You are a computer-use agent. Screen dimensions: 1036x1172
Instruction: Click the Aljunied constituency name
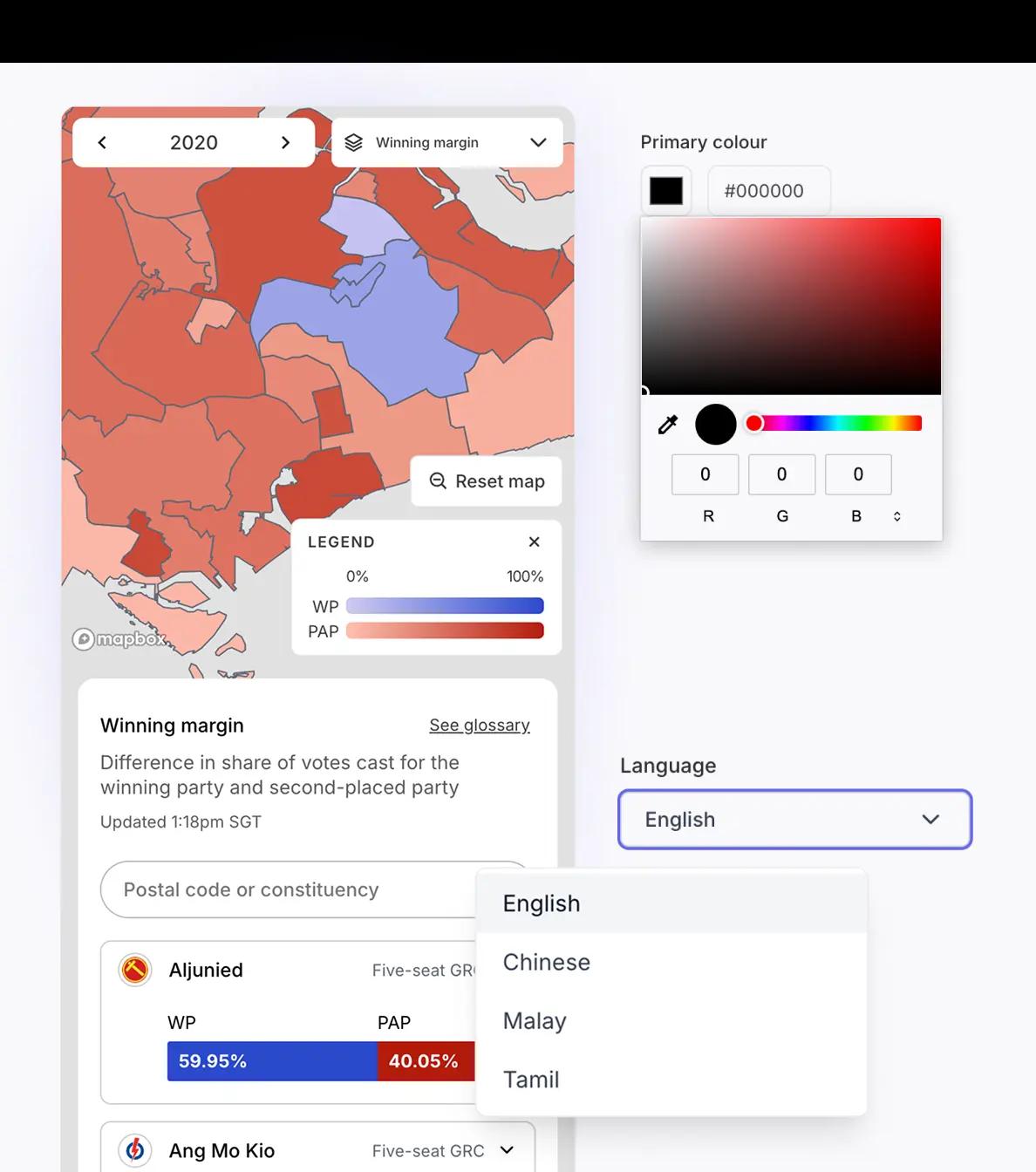coord(206,970)
